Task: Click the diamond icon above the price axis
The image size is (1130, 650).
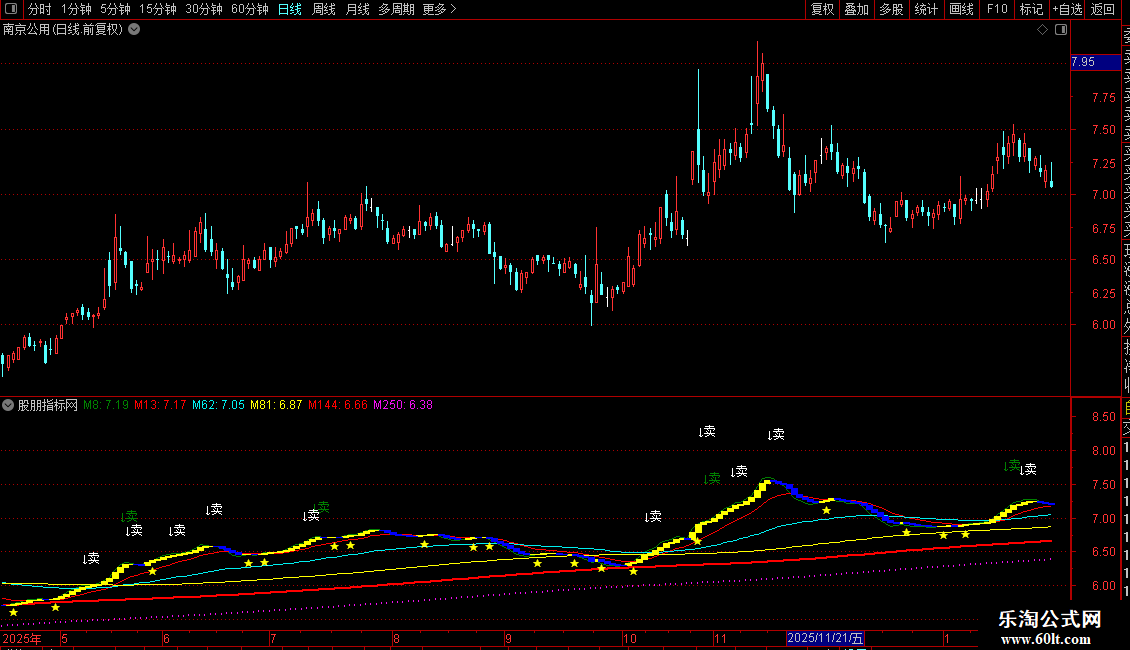Action: [x=1041, y=30]
